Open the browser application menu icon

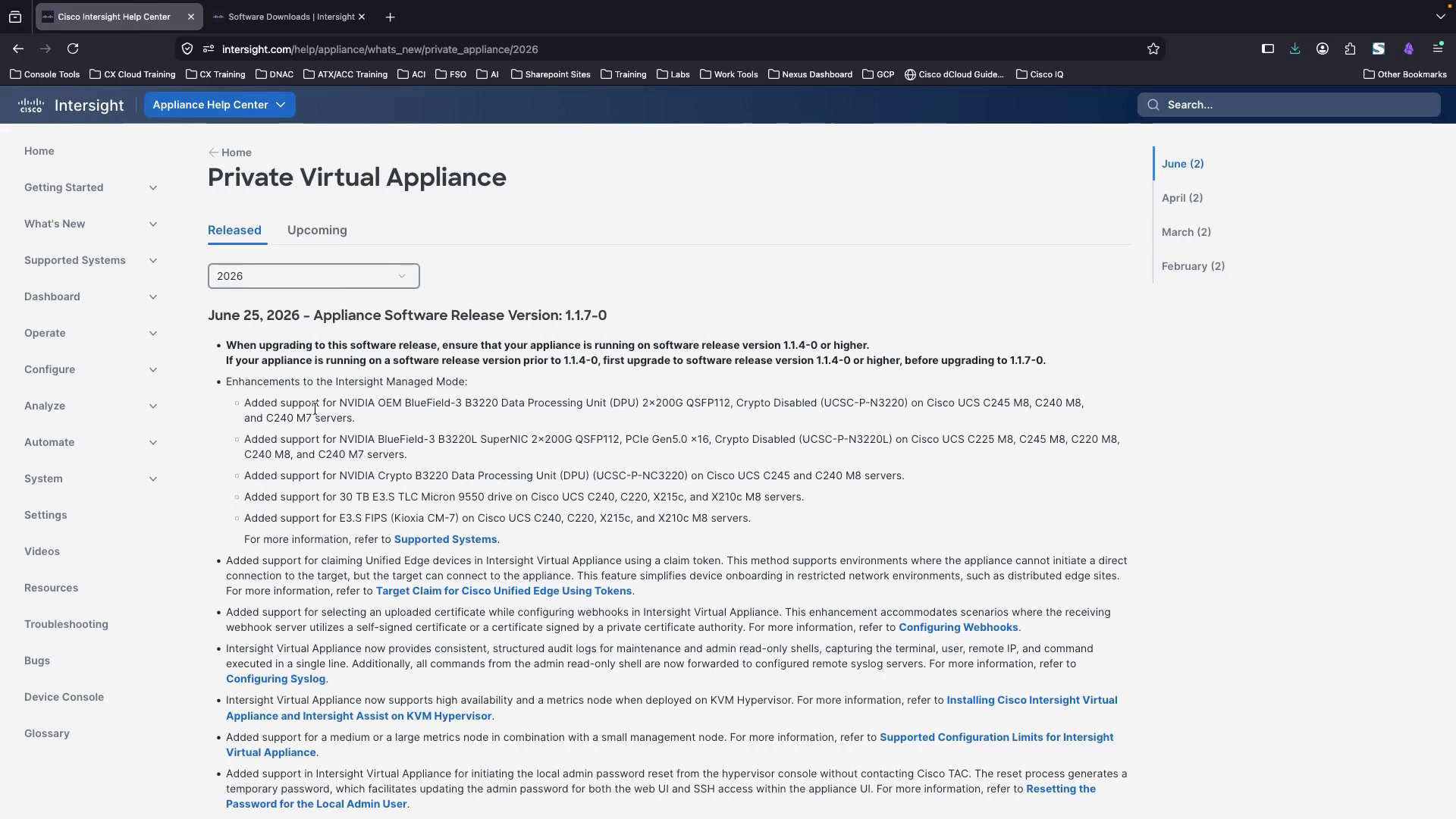(x=1438, y=49)
